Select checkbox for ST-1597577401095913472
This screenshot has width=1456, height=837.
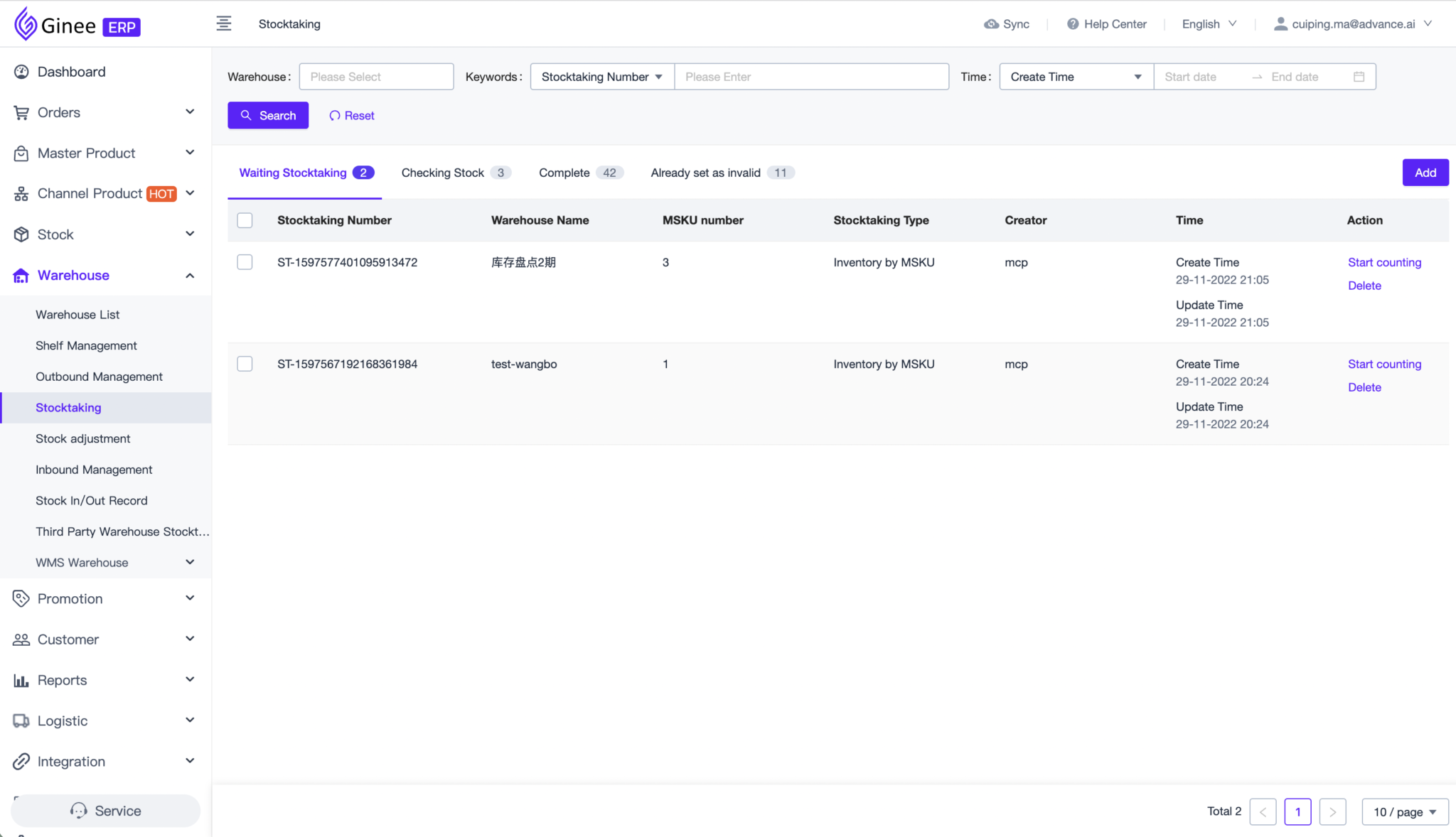pyautogui.click(x=245, y=261)
